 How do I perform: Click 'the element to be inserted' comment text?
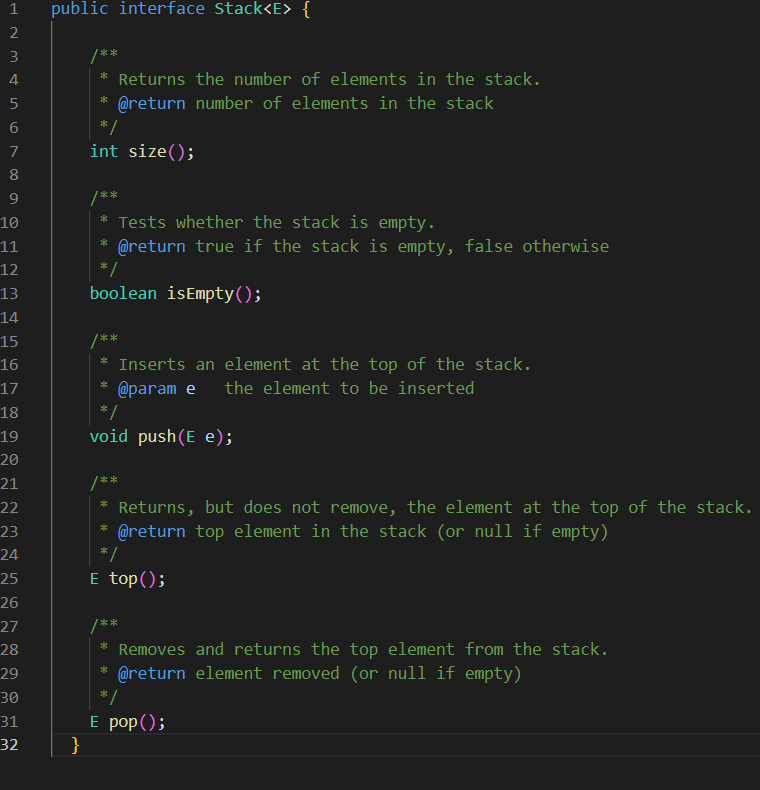click(x=349, y=388)
